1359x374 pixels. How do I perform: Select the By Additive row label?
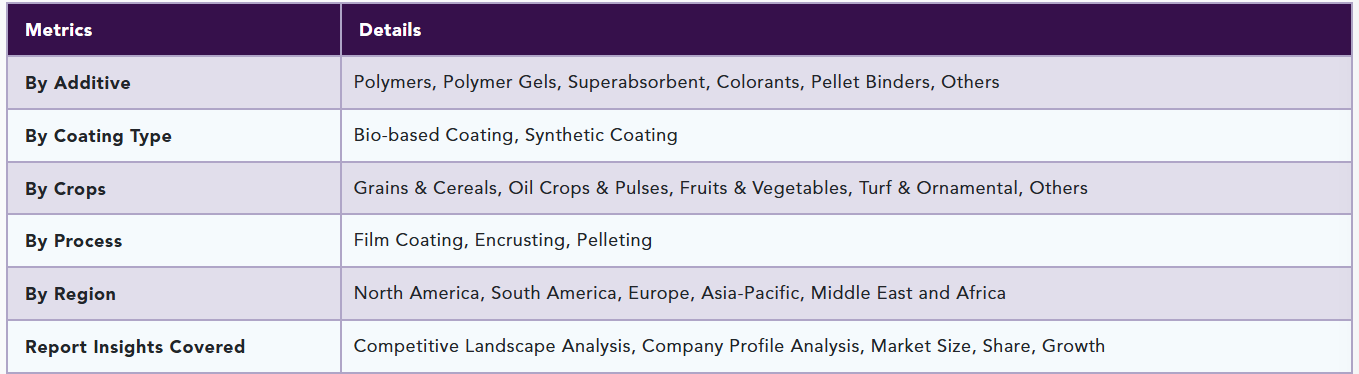pos(78,83)
